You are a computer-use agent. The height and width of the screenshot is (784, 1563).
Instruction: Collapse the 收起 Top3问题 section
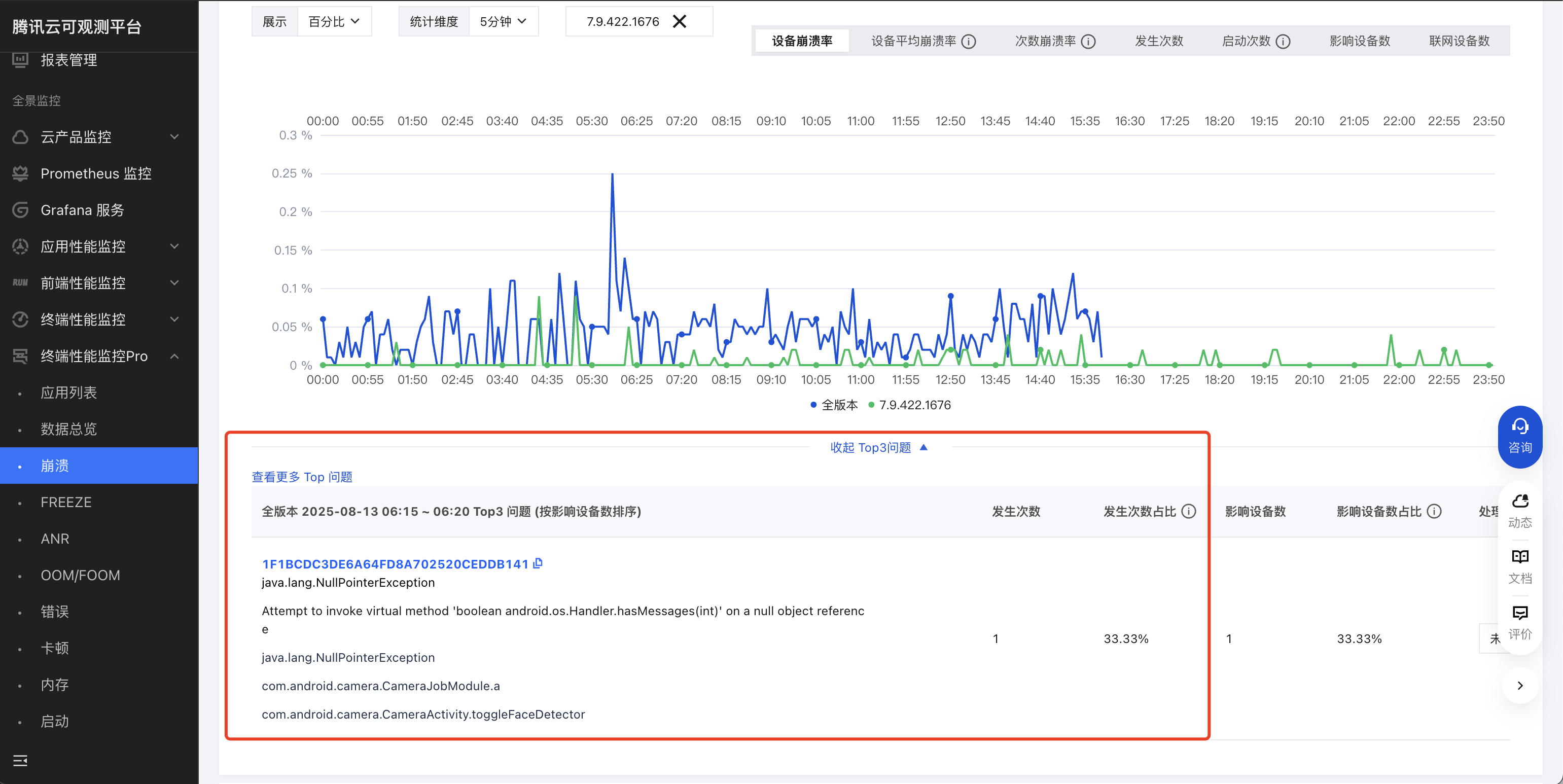point(878,447)
